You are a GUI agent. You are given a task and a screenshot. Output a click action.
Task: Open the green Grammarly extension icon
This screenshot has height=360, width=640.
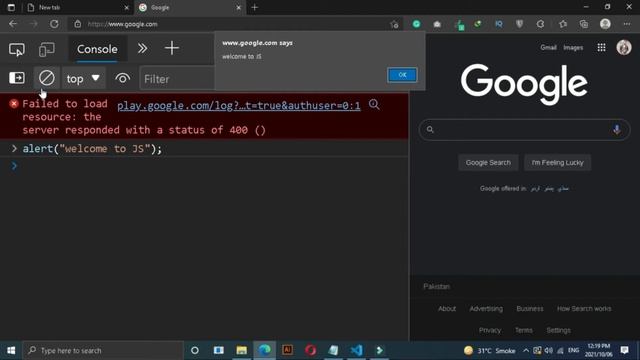[416, 24]
